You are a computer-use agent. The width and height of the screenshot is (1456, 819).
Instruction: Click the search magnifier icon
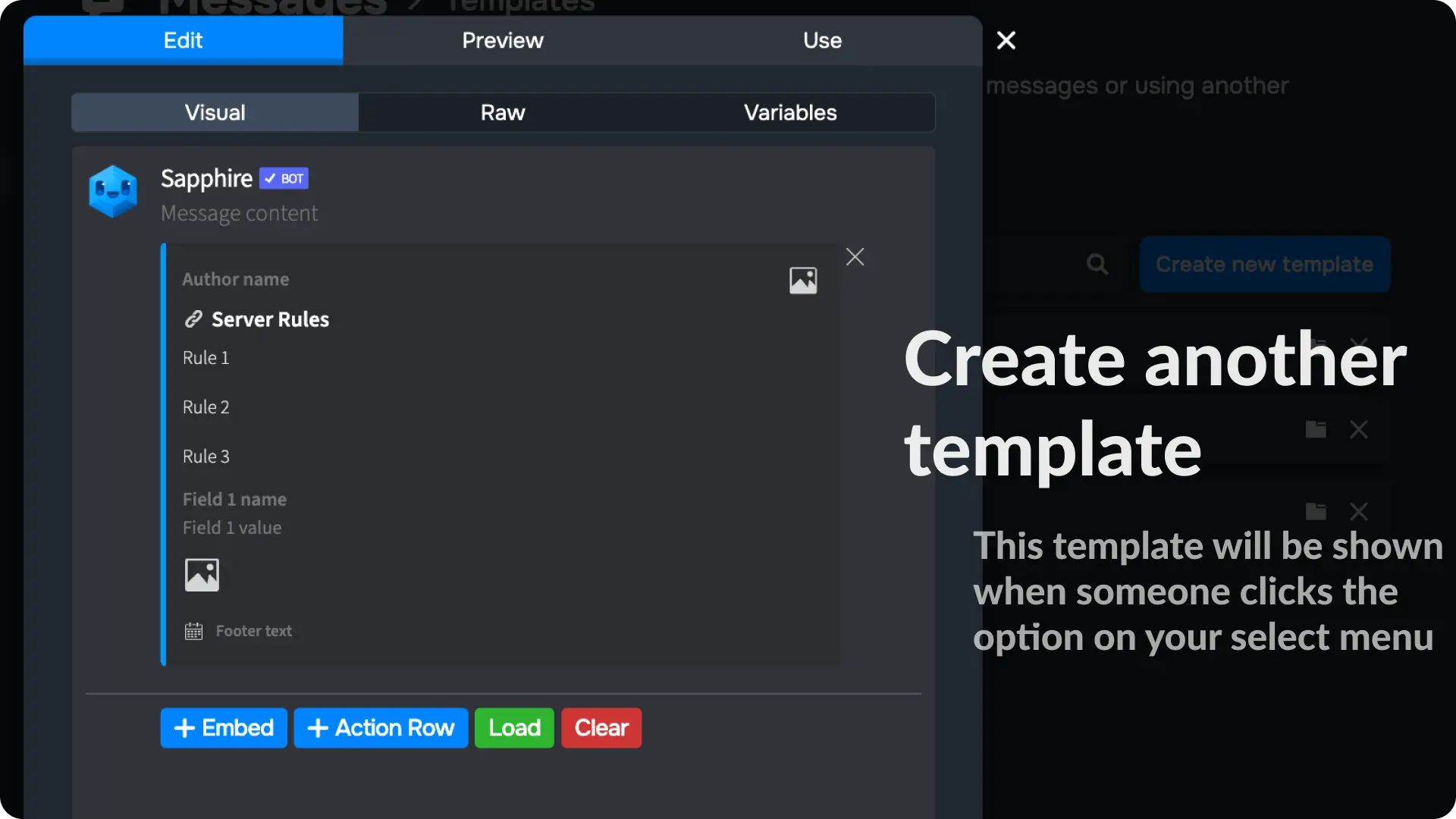pyautogui.click(x=1097, y=265)
